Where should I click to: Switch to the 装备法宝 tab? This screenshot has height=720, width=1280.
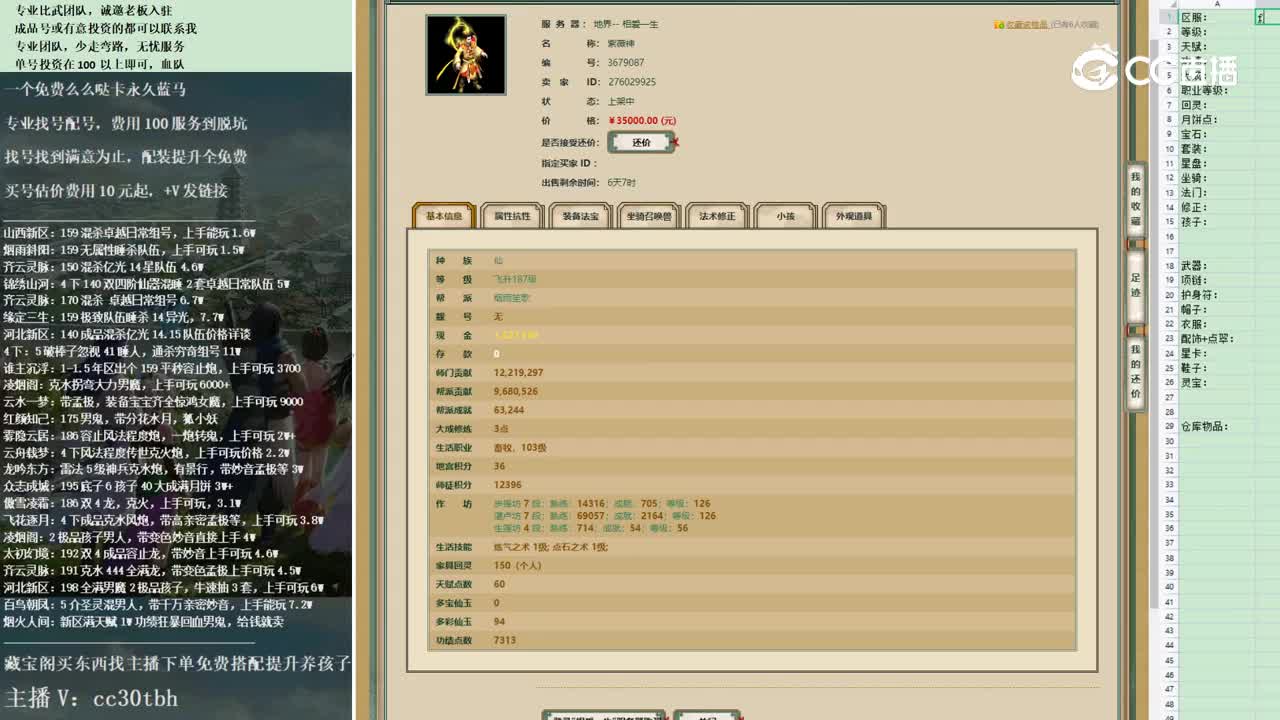[x=580, y=215]
